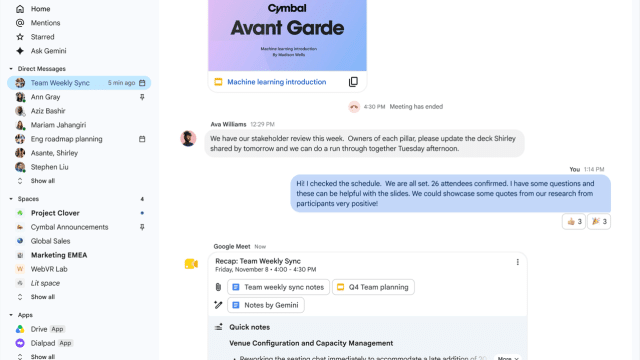Click the party popper reaction chip
640x360 pixels.
coord(599,222)
